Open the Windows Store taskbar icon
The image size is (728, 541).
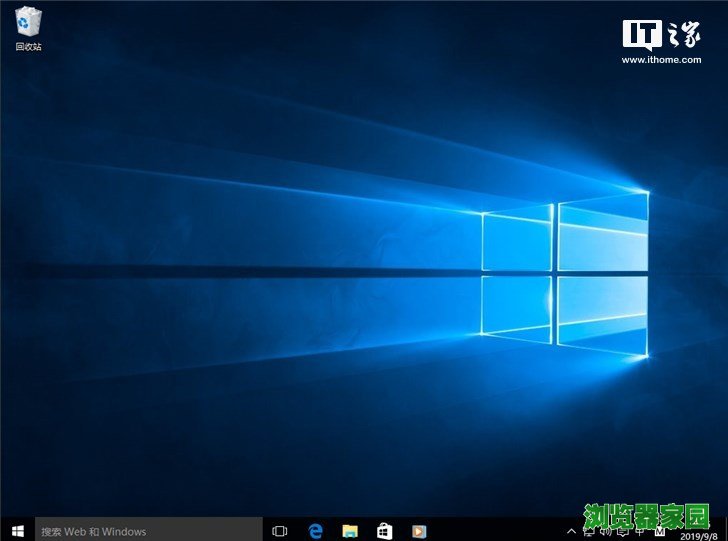pyautogui.click(x=384, y=530)
